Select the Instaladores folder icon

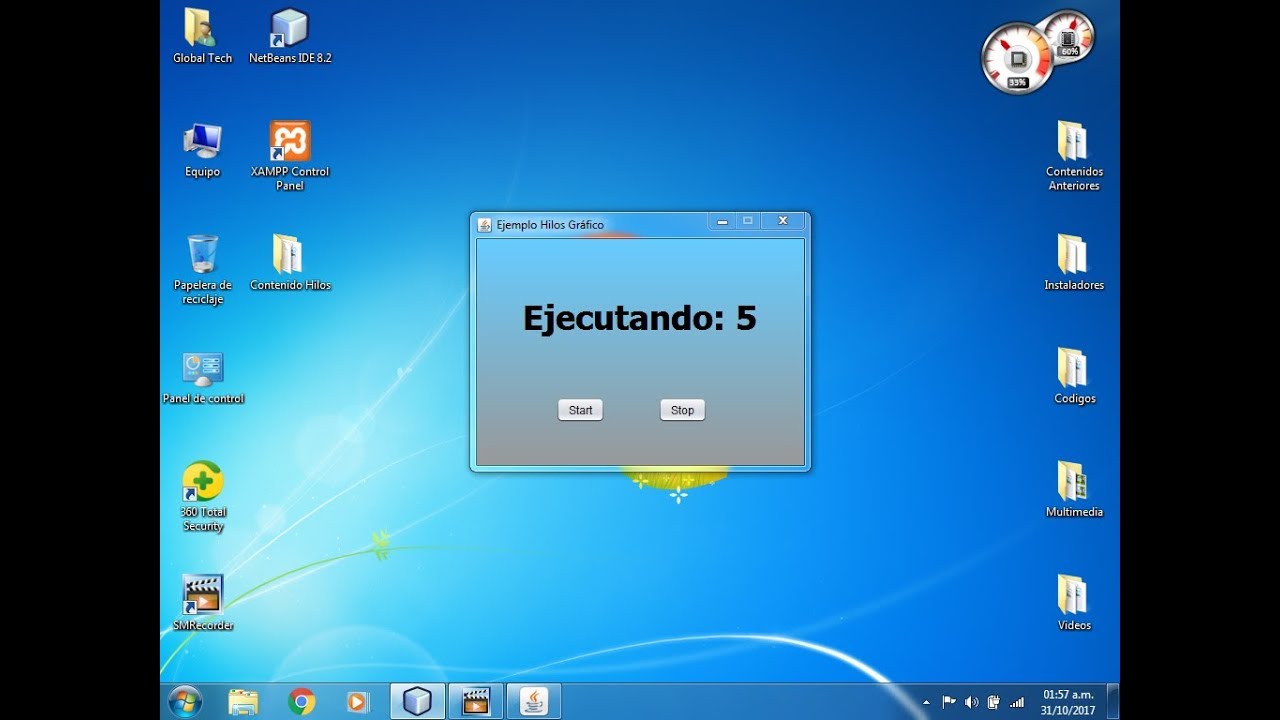point(1074,263)
